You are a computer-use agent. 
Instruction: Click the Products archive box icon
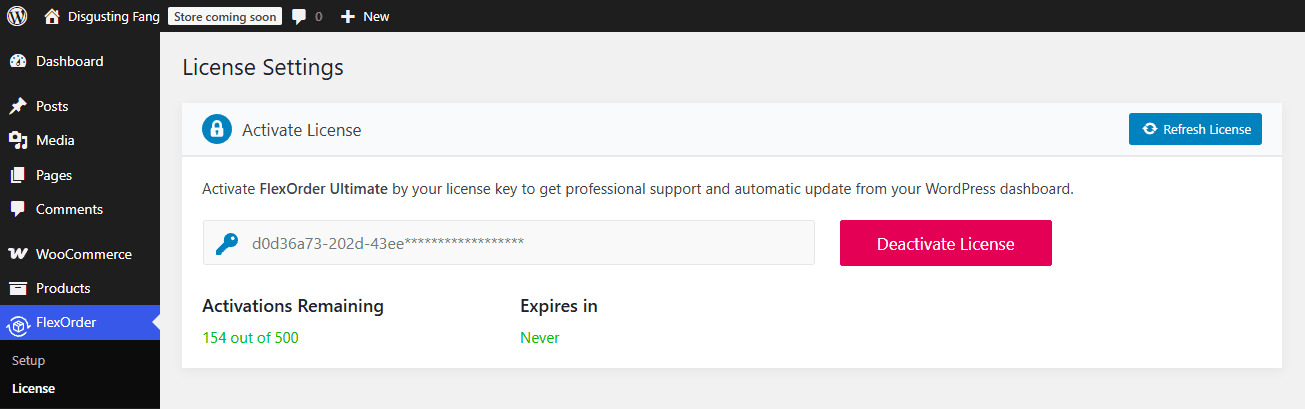[x=17, y=288]
